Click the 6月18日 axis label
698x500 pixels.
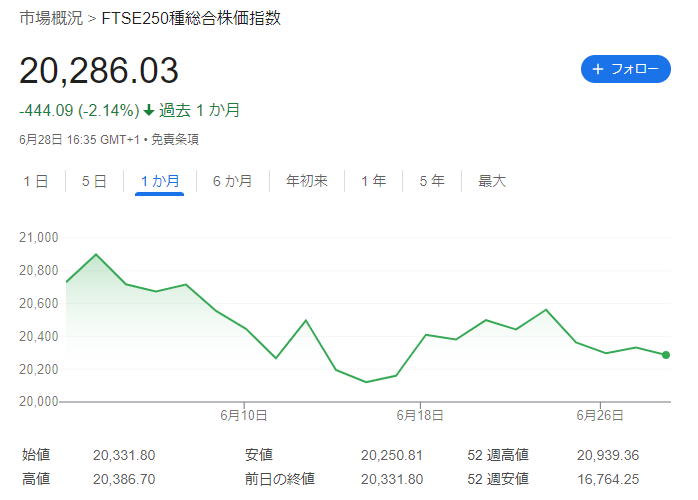click(x=420, y=415)
